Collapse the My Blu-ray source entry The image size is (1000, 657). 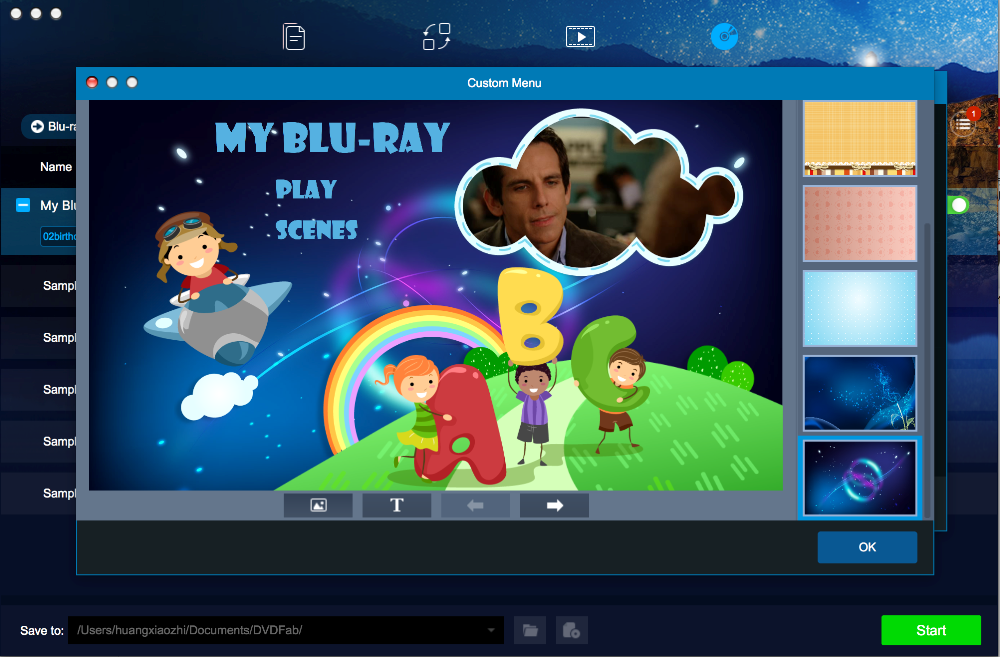pyautogui.click(x=23, y=205)
